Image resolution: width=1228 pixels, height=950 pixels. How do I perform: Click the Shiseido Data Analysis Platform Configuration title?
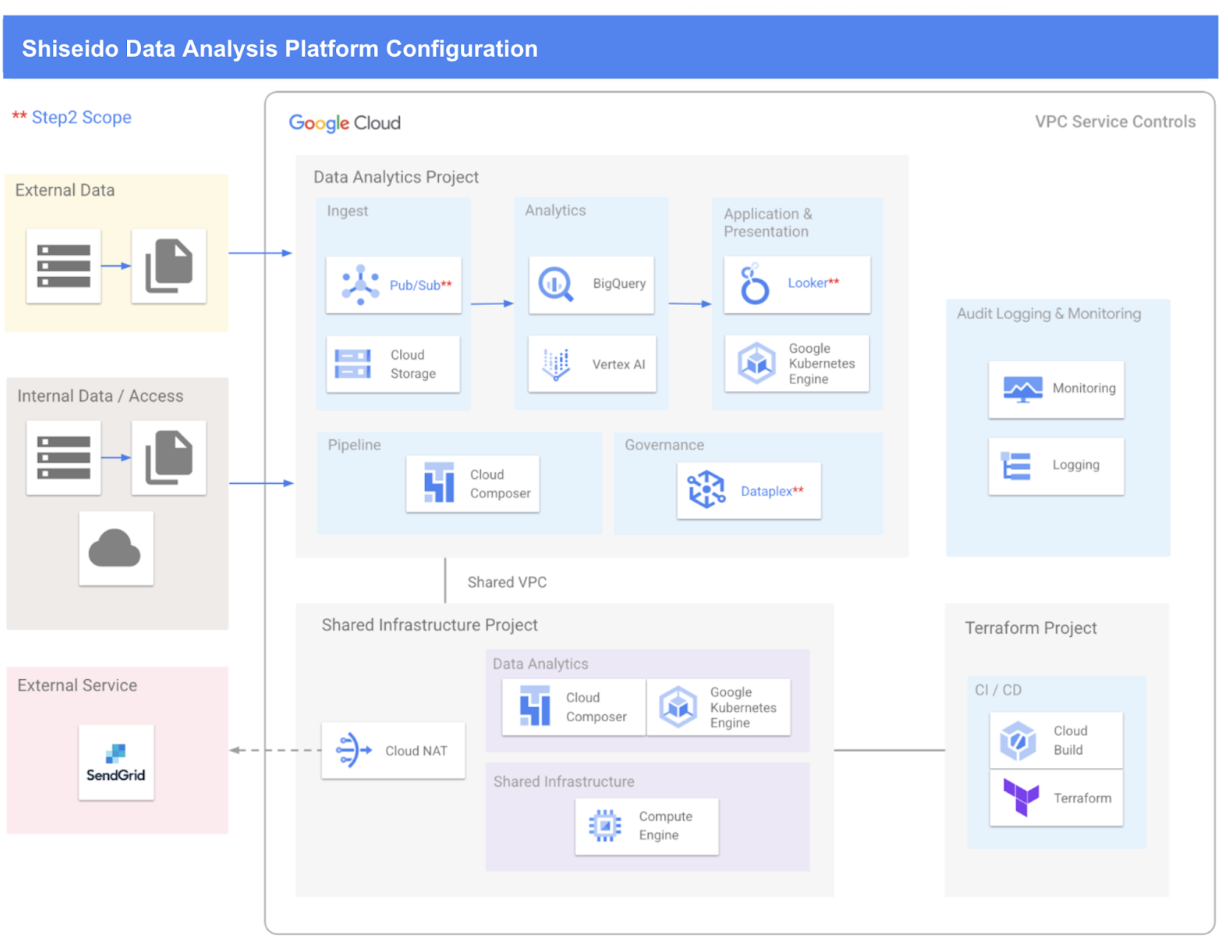click(x=280, y=48)
